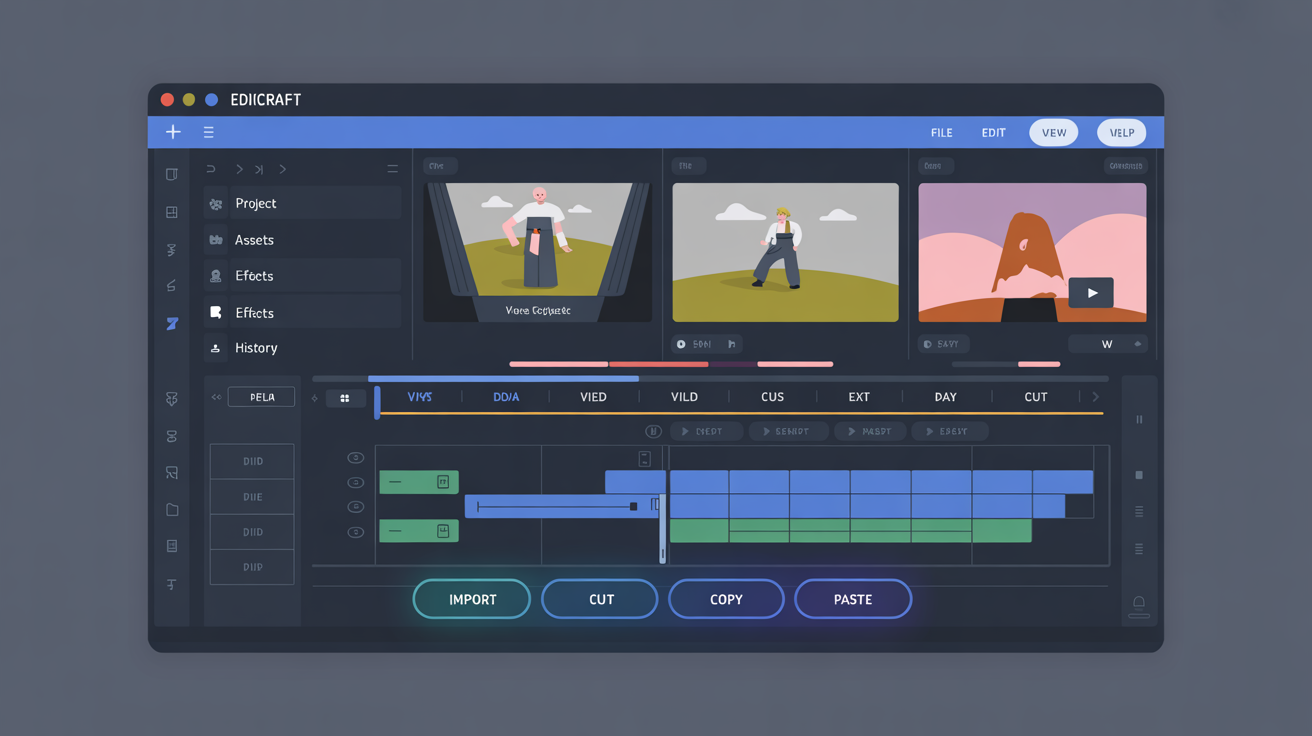Click the Project row icon

click(215, 204)
